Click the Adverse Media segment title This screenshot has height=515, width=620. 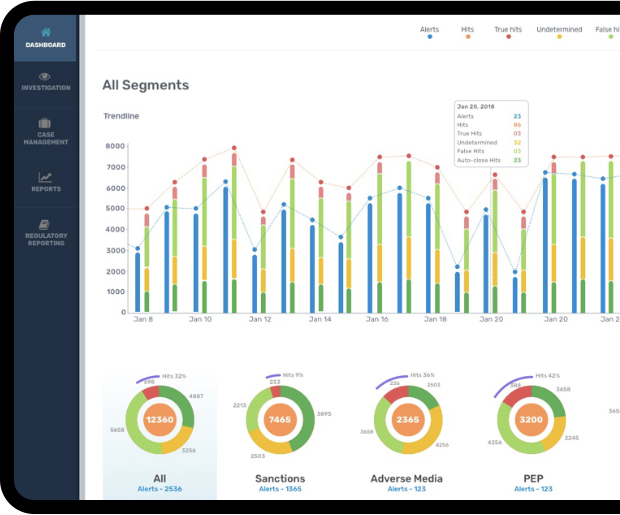click(406, 479)
